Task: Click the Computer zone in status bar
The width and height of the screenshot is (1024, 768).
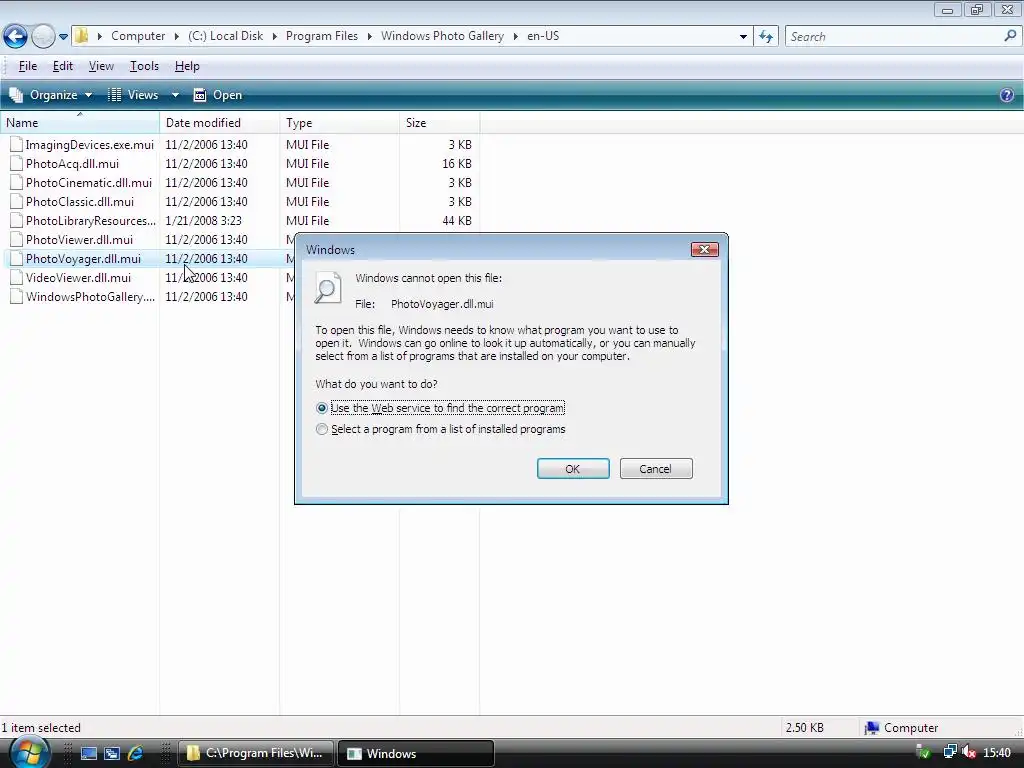Action: [x=901, y=728]
